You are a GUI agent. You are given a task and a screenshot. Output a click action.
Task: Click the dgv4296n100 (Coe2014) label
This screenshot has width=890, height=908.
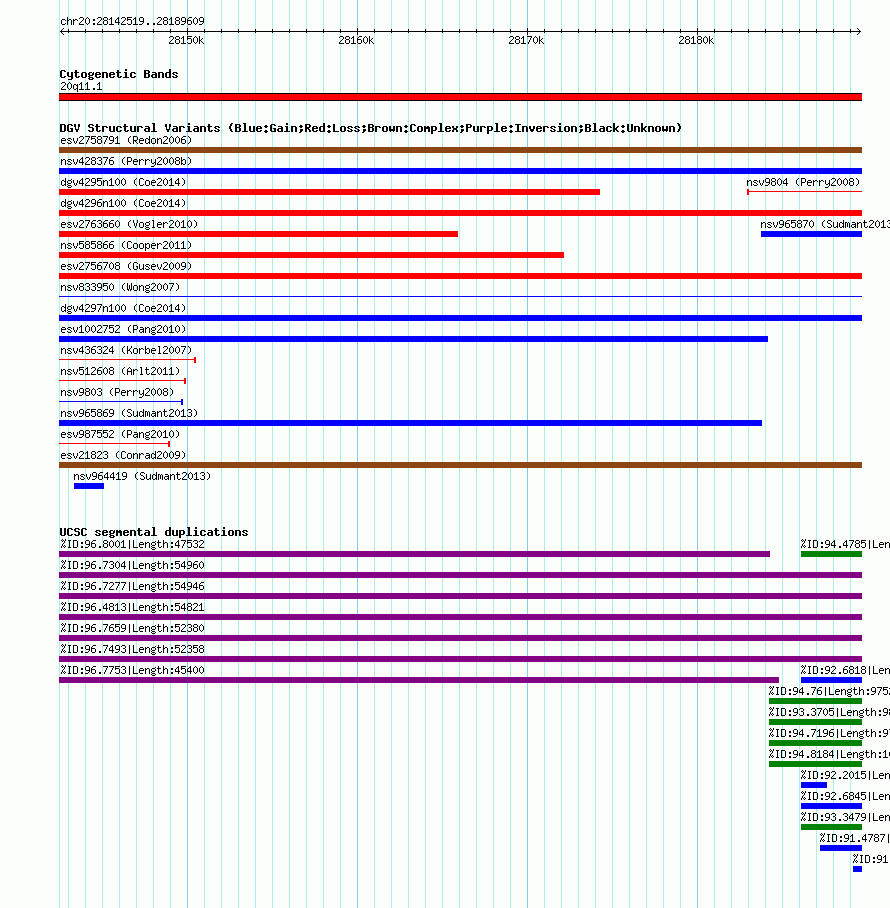pos(123,203)
